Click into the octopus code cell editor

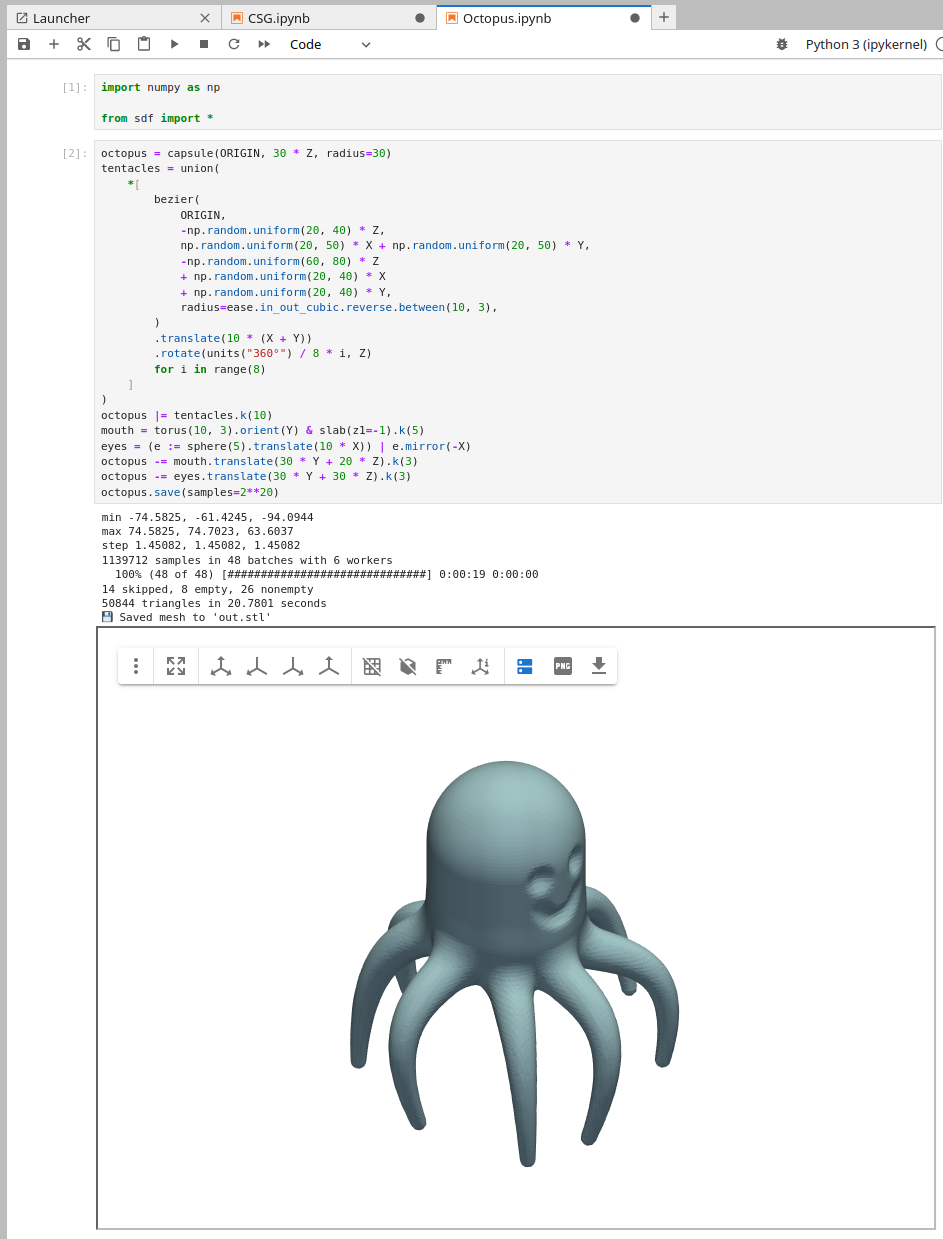[517, 322]
